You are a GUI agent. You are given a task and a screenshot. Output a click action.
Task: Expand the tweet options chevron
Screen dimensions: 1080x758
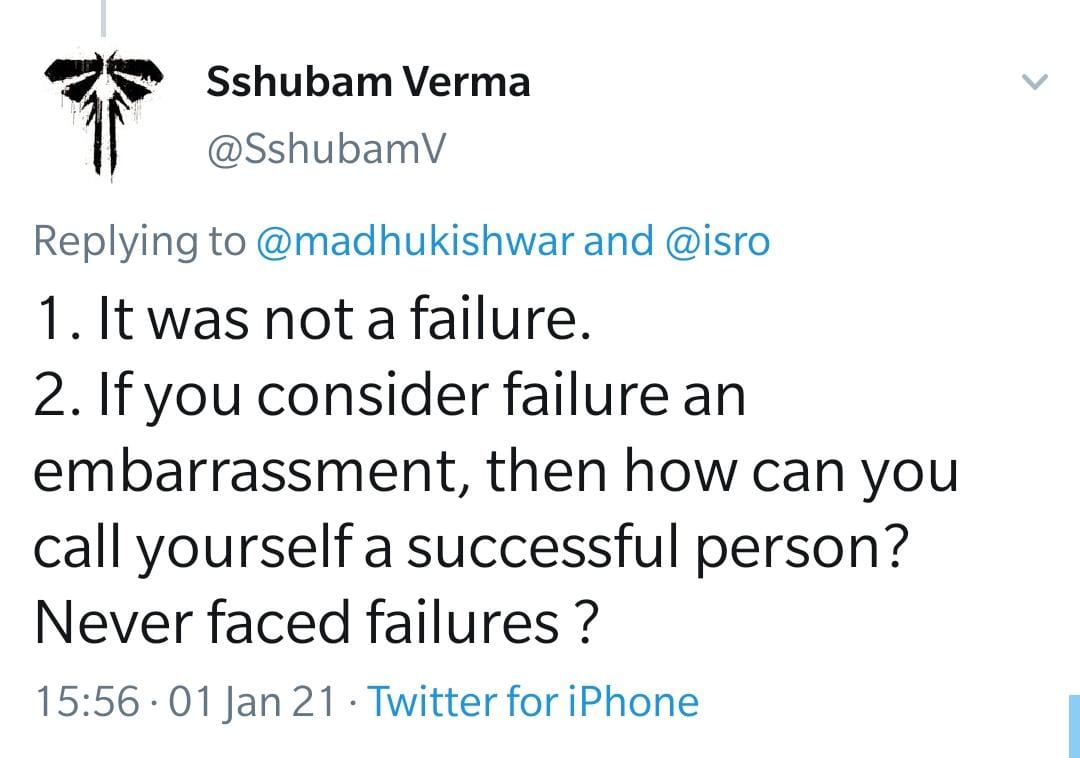coord(1037,82)
